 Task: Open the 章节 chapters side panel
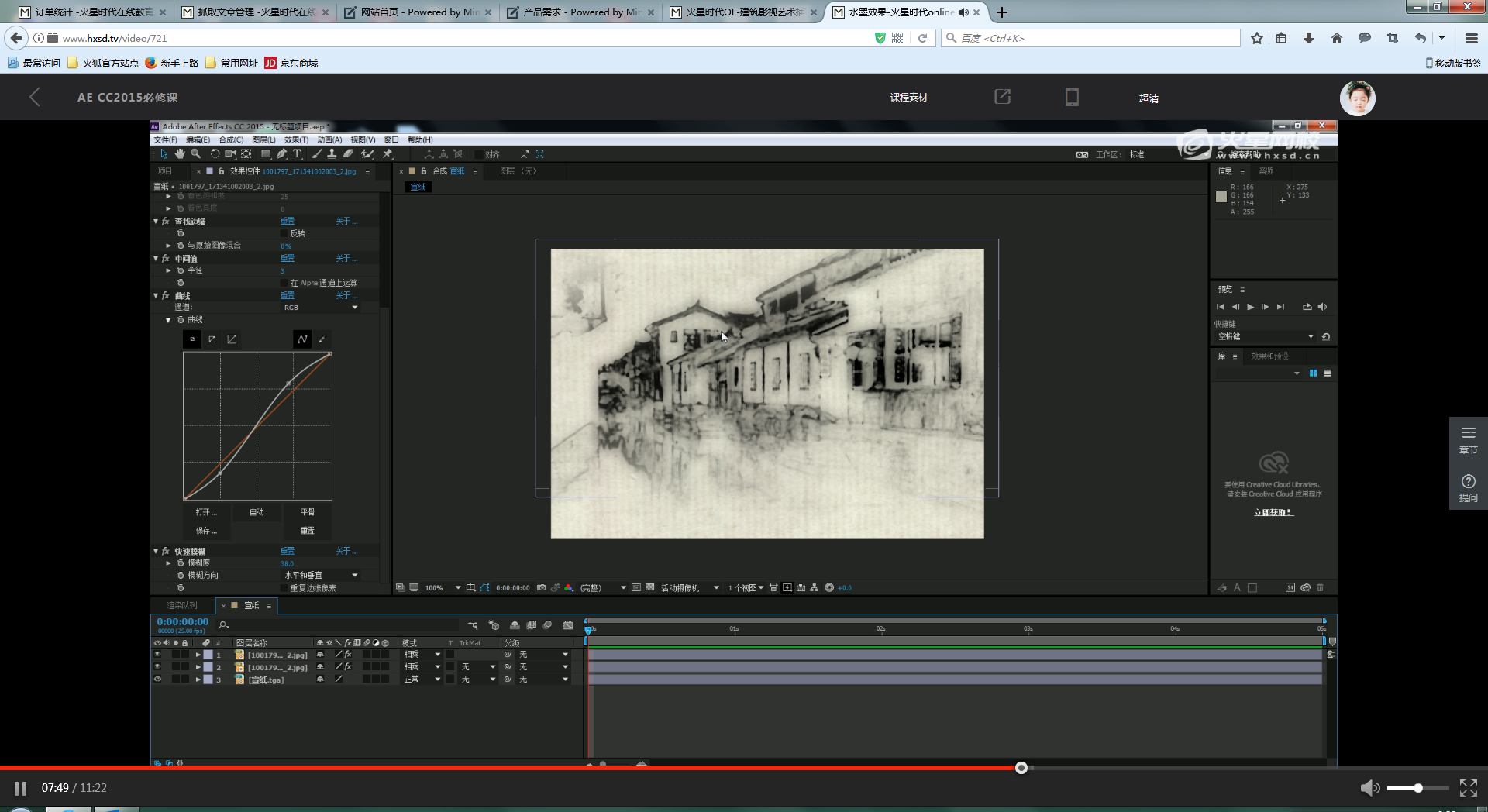click(1468, 440)
